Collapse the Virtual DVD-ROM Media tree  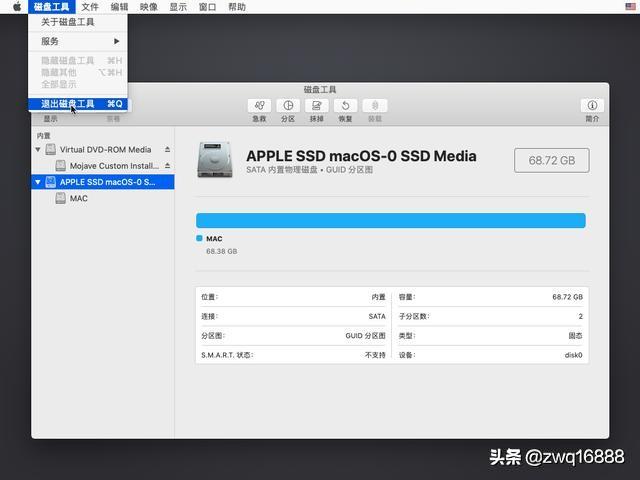[38, 150]
